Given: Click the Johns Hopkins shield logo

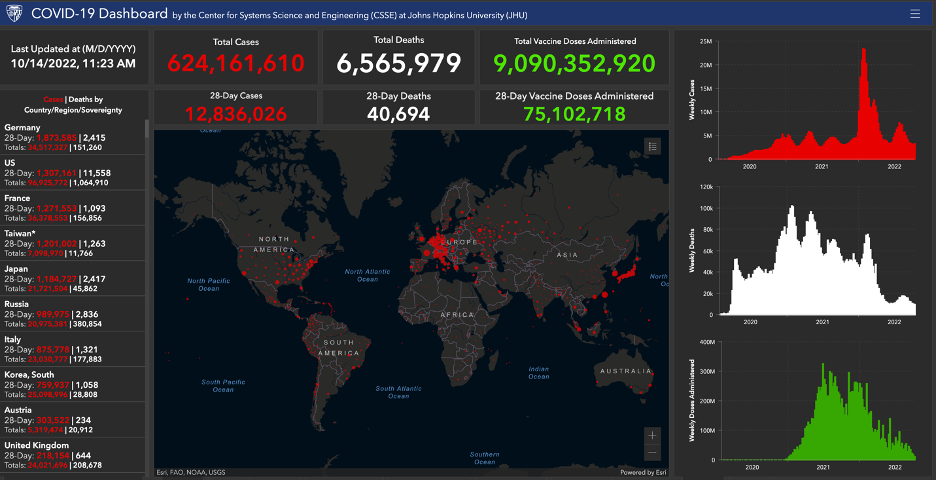Looking at the screenshot, I should coord(14,13).
